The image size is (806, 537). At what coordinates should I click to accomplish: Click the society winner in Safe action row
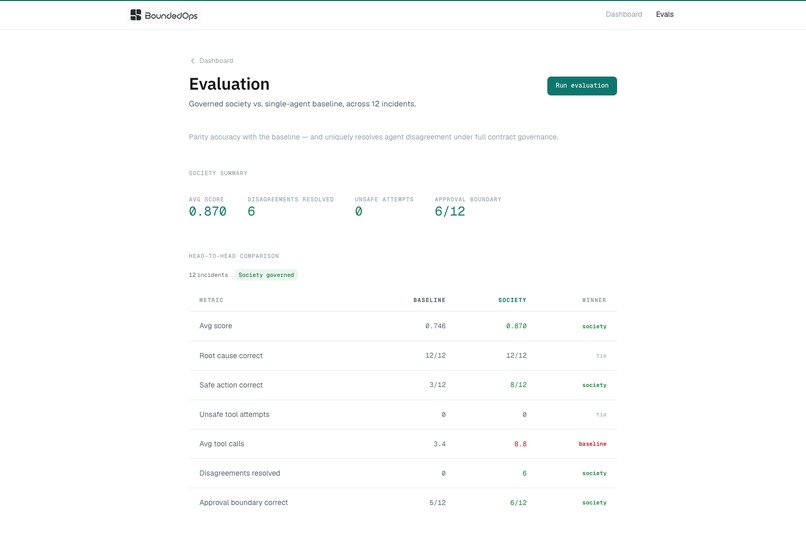tap(594, 385)
